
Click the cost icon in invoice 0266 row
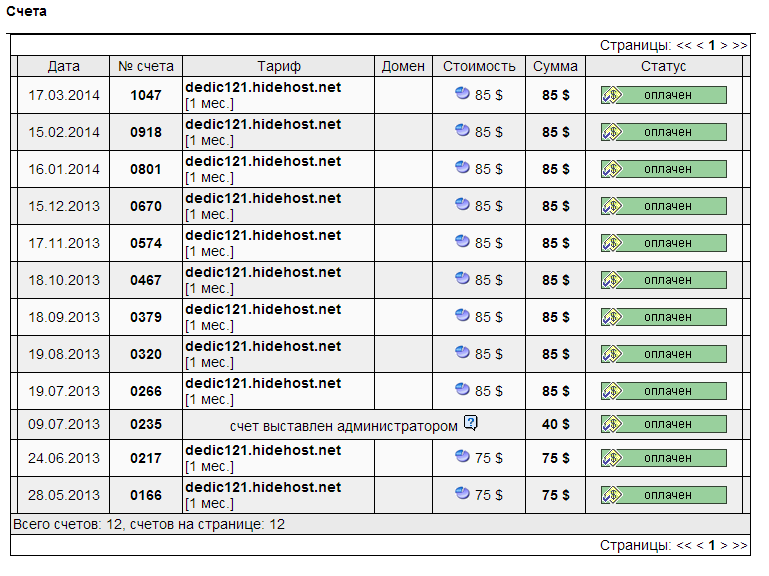pyautogui.click(x=462, y=390)
